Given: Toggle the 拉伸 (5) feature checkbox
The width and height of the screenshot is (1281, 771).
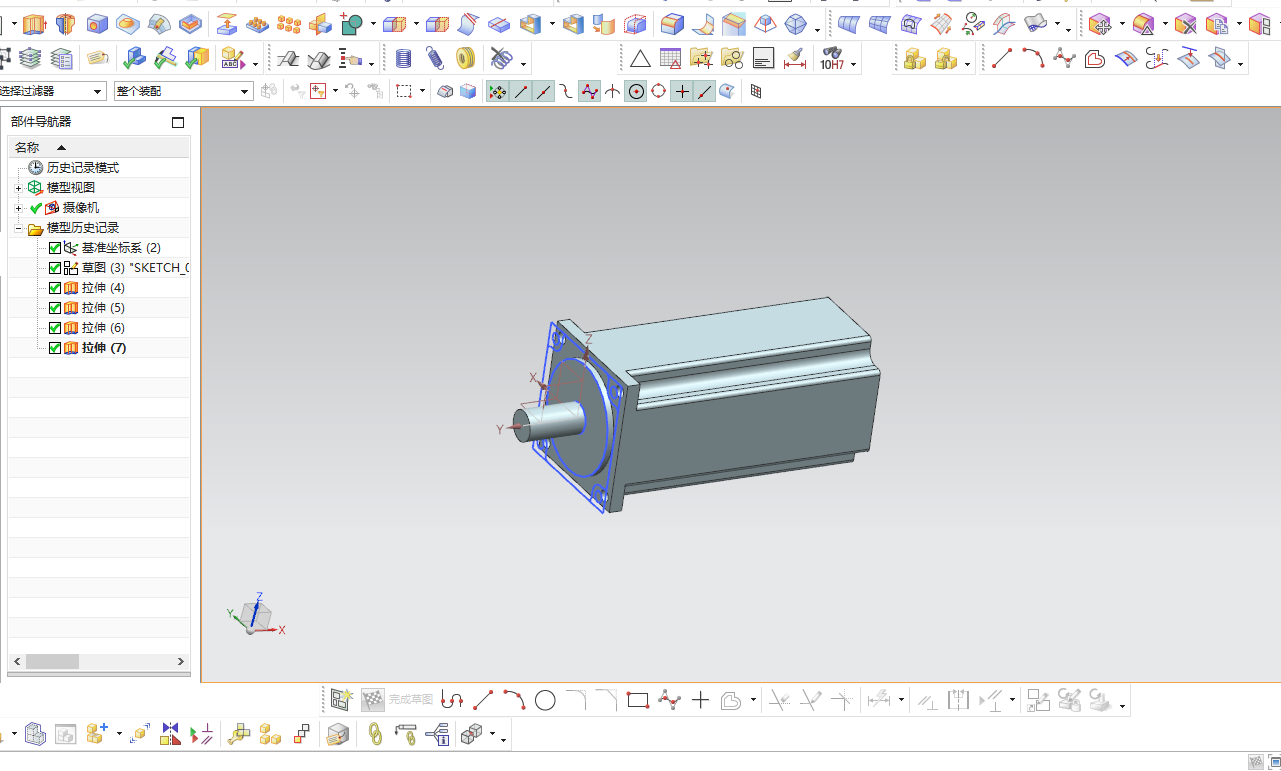Looking at the screenshot, I should (x=55, y=308).
